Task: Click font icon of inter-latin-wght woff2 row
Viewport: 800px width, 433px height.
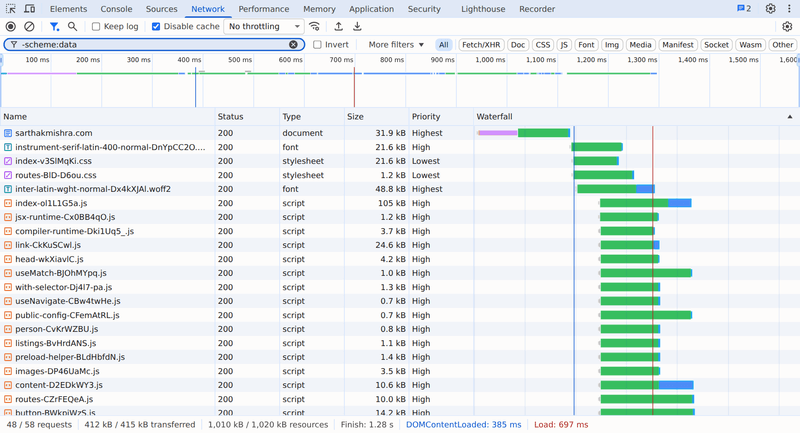Action: coord(8,189)
